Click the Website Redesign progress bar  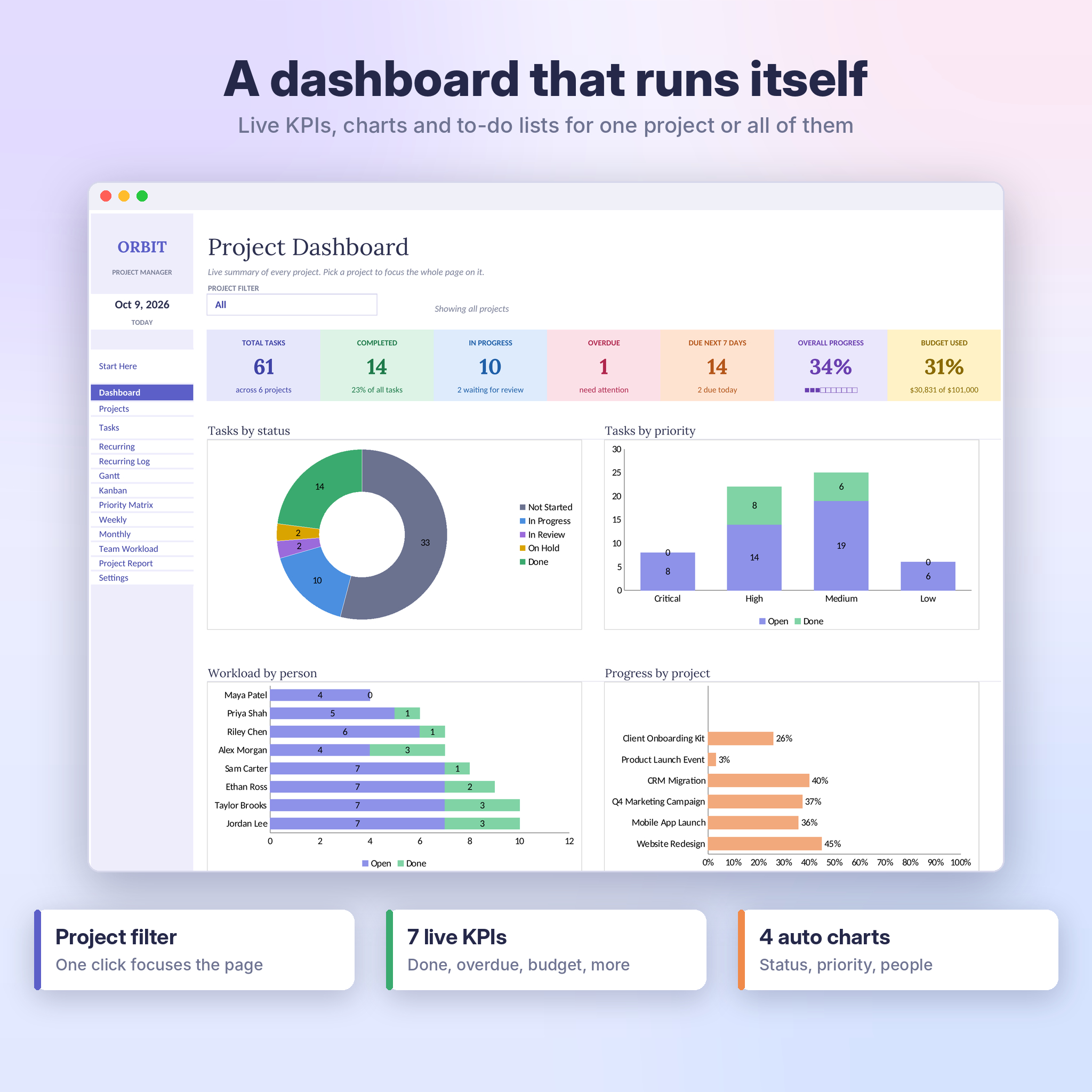point(765,844)
